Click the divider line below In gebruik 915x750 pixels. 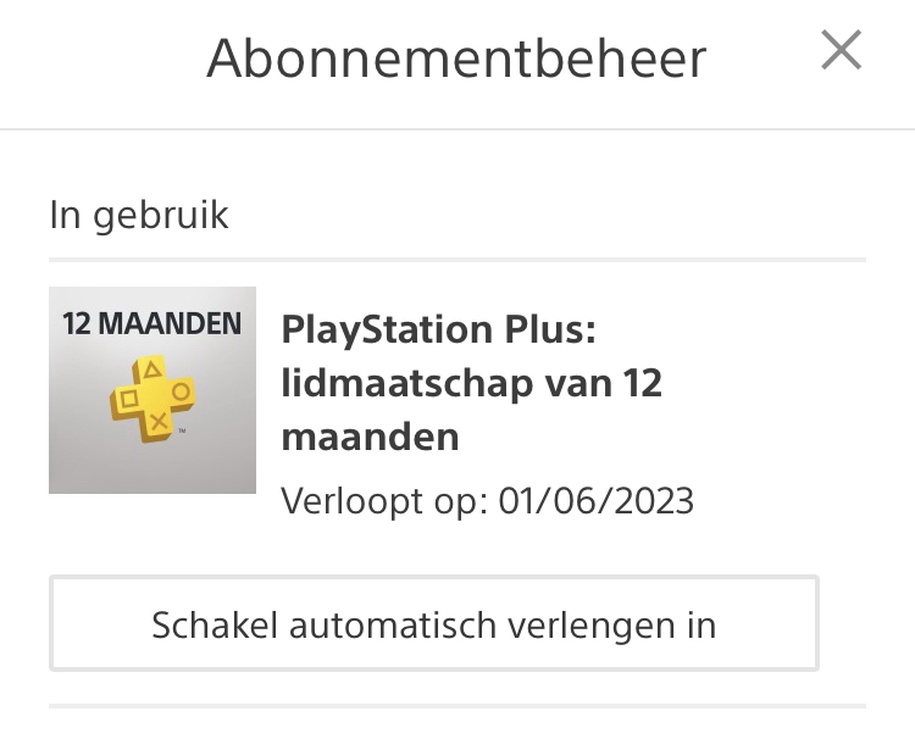coord(457,259)
